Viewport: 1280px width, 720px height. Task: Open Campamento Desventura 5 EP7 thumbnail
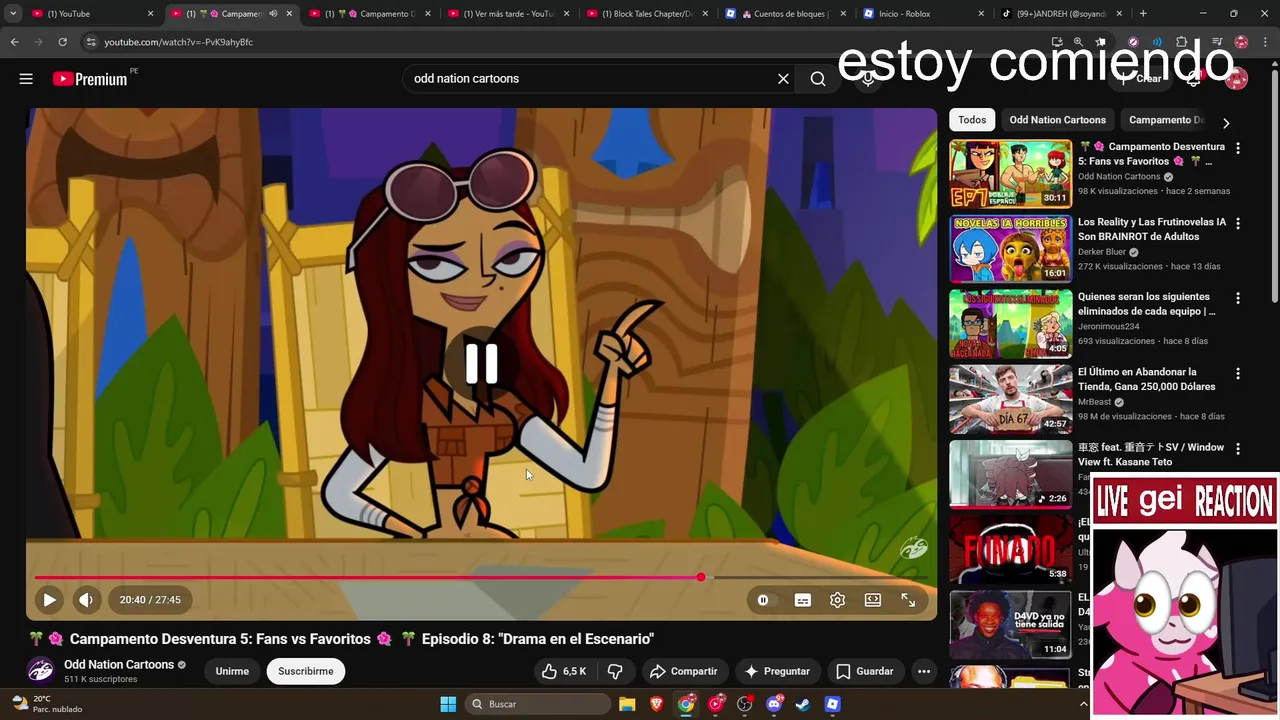tap(1010, 174)
